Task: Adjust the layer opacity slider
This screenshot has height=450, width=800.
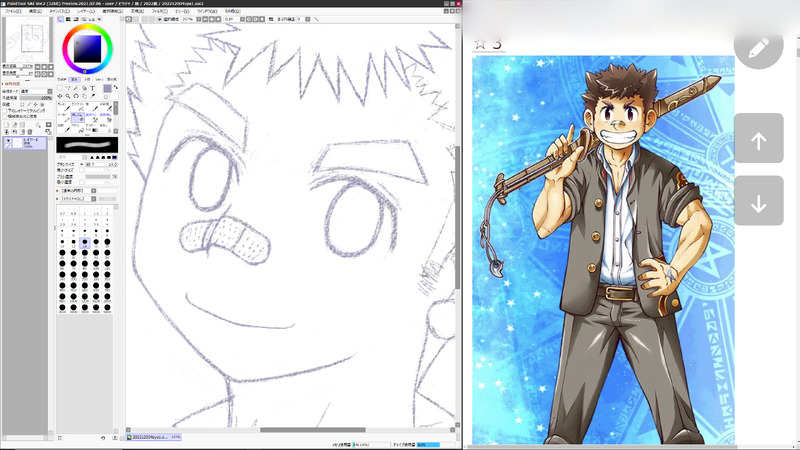Action: [36, 98]
